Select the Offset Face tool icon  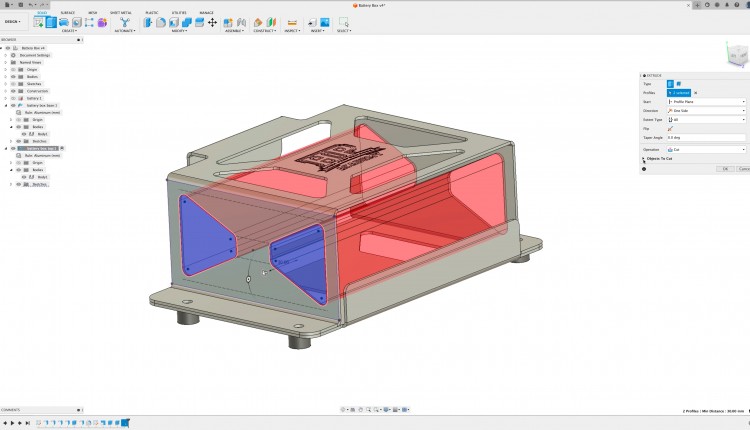[199, 22]
